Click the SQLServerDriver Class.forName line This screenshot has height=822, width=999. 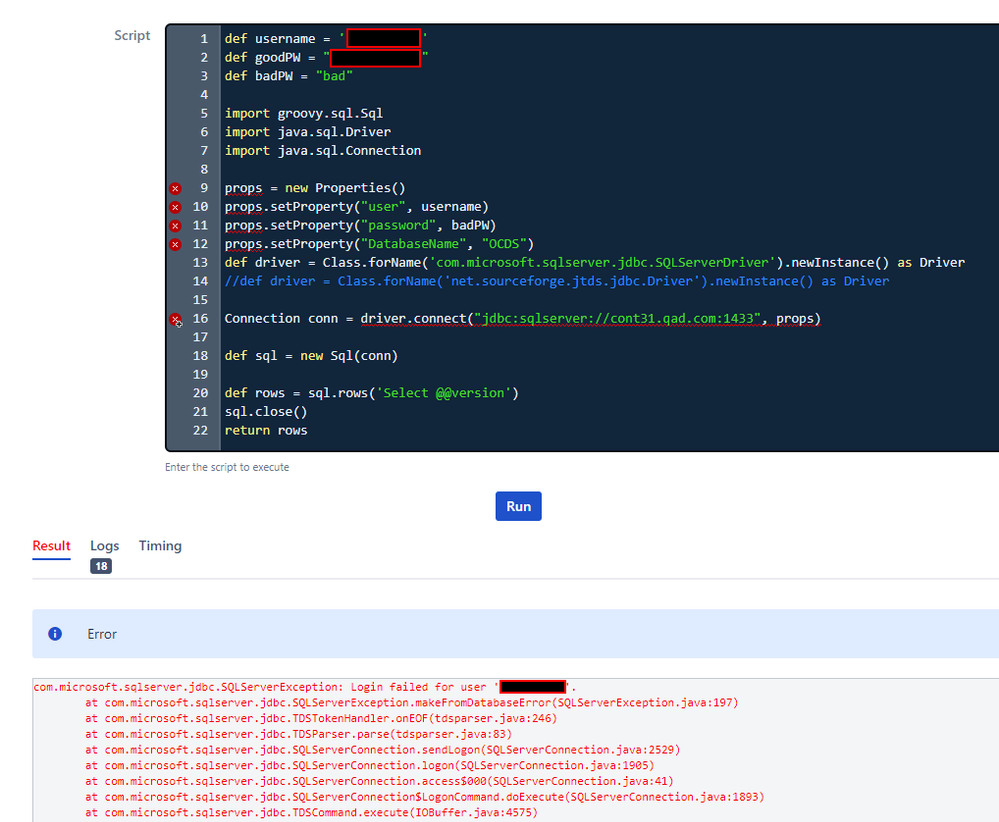(x=594, y=263)
